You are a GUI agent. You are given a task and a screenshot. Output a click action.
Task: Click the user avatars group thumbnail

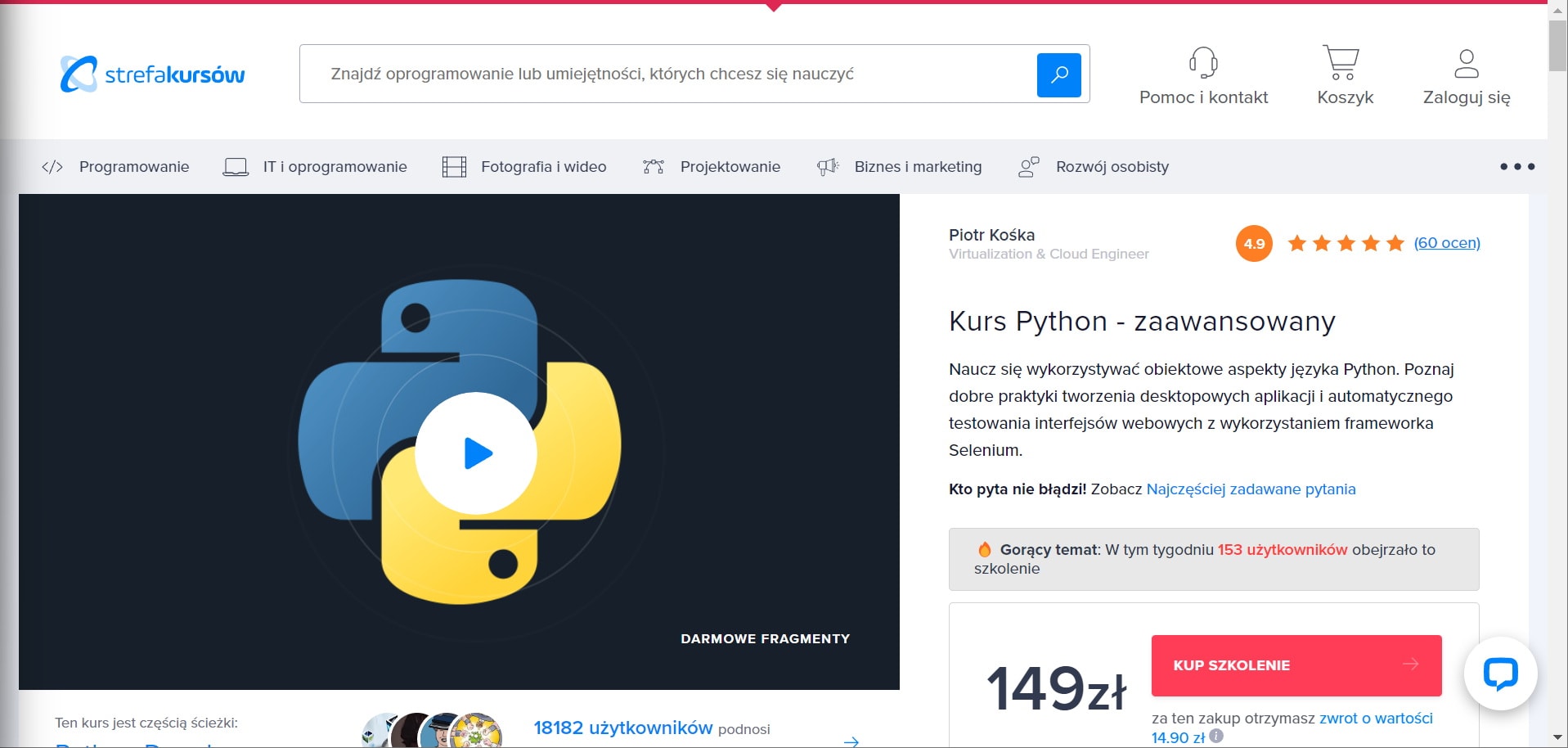[433, 730]
